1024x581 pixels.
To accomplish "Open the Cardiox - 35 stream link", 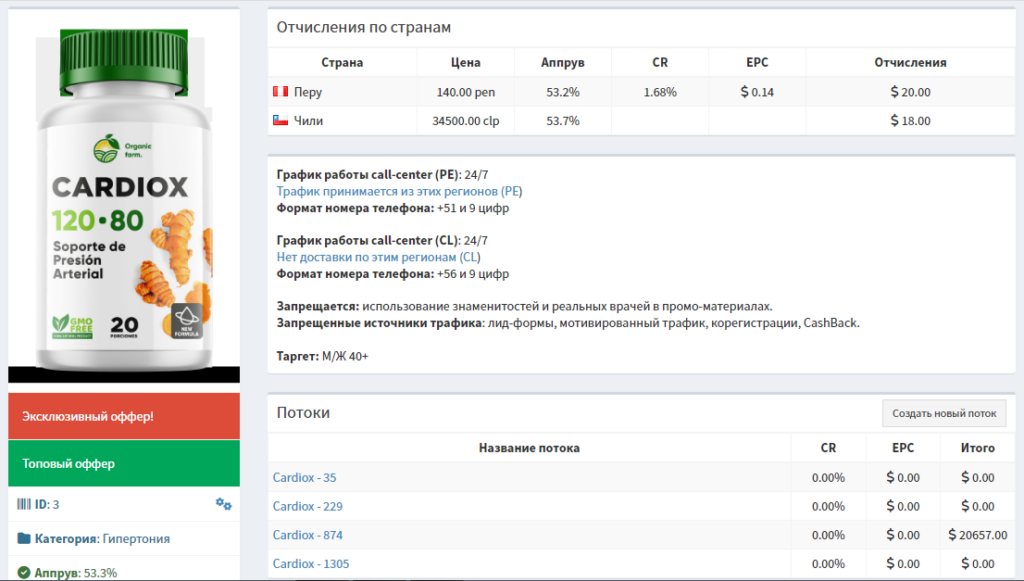I will point(304,478).
